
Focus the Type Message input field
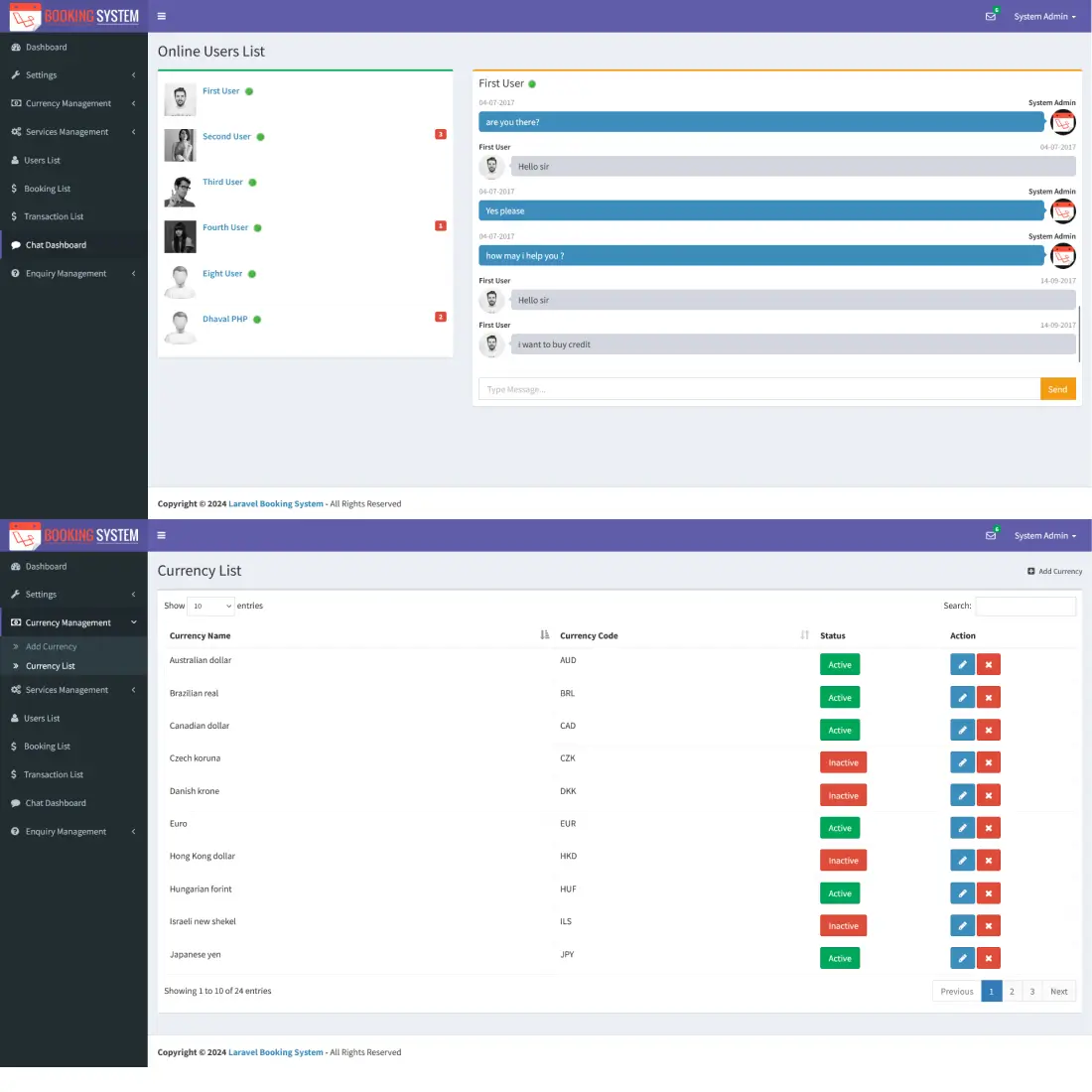pyautogui.click(x=759, y=389)
